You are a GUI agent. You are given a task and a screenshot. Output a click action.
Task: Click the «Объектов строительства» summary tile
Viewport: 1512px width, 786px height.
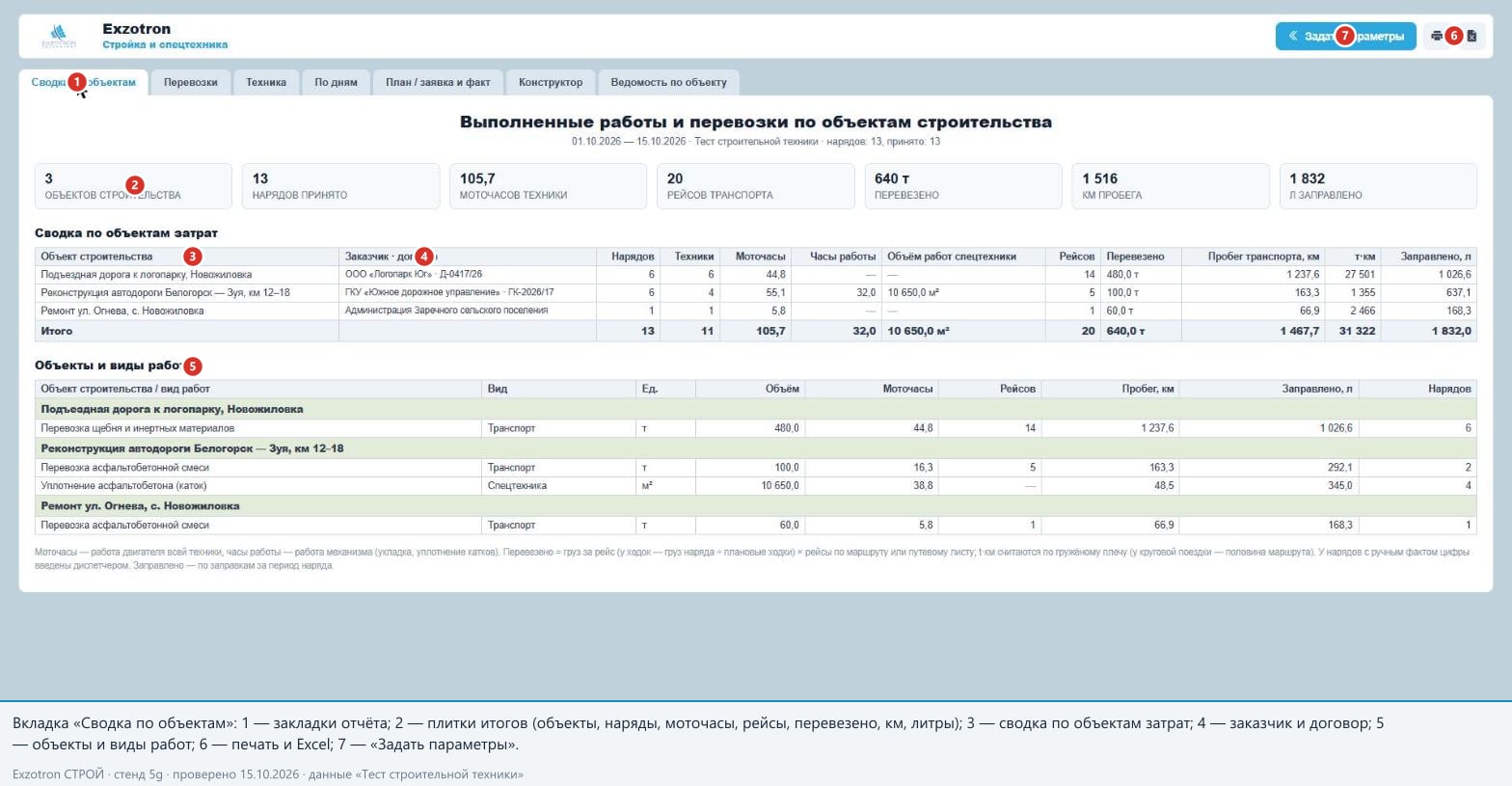click(x=133, y=186)
